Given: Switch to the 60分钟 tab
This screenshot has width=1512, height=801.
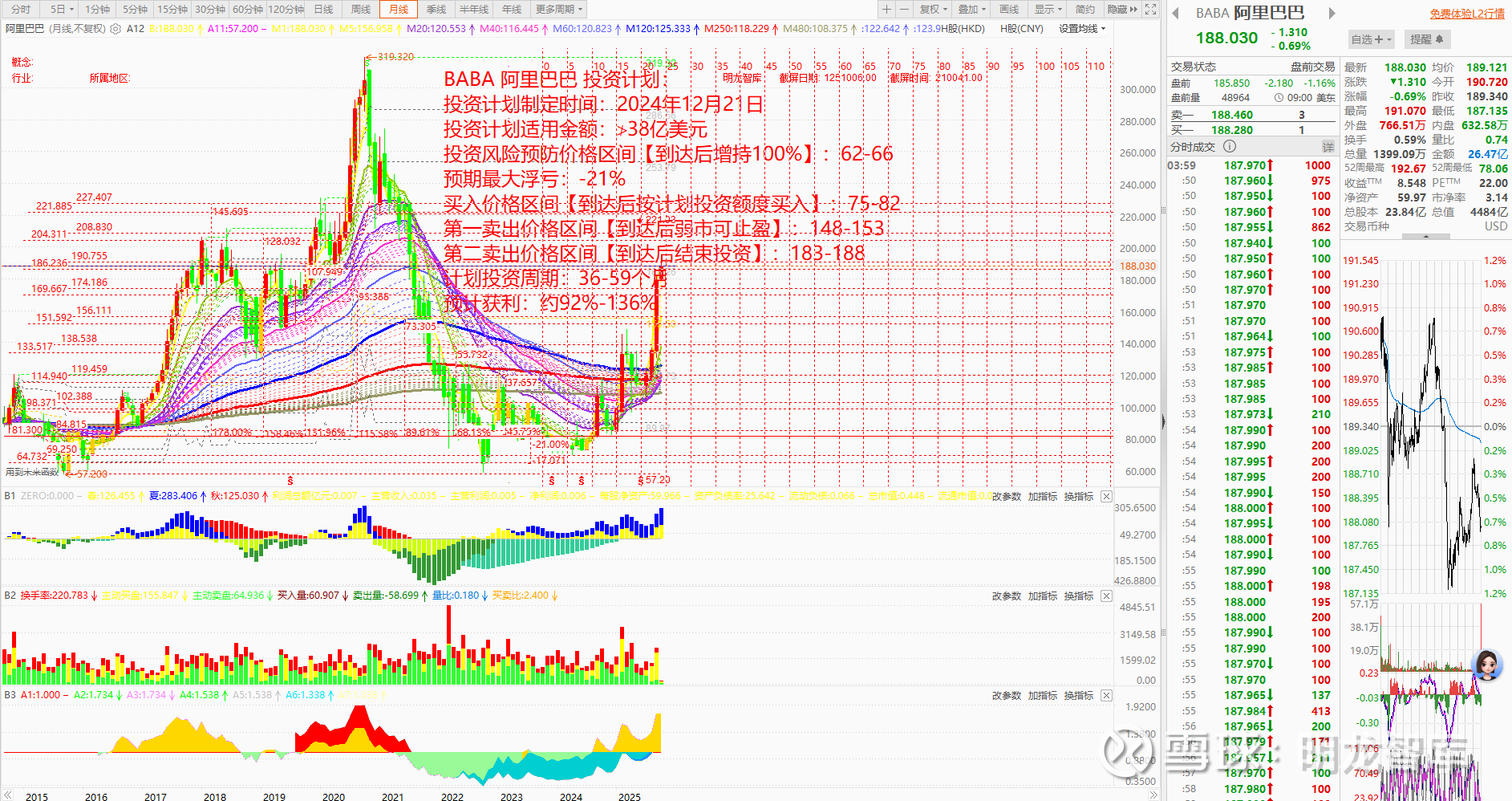Looking at the screenshot, I should 247,10.
